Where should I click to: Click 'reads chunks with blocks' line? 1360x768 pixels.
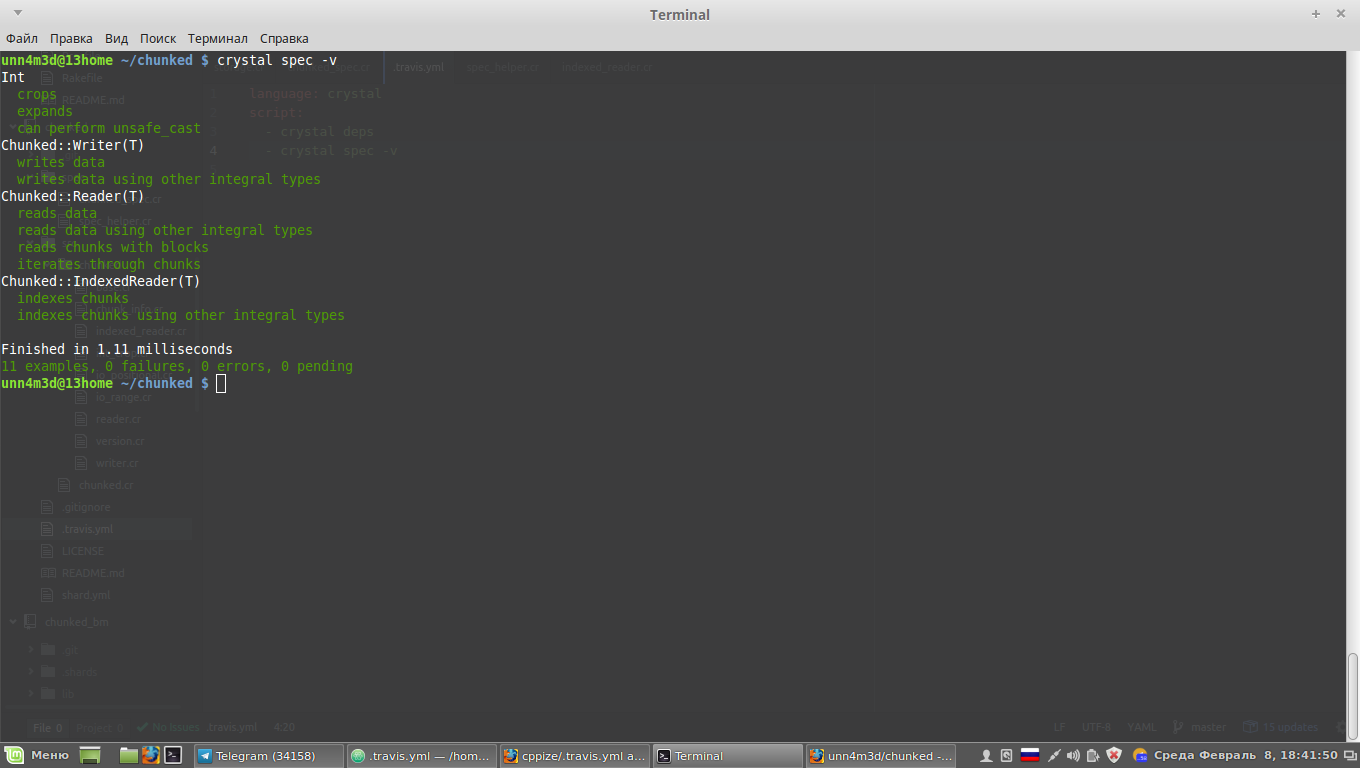tap(113, 247)
